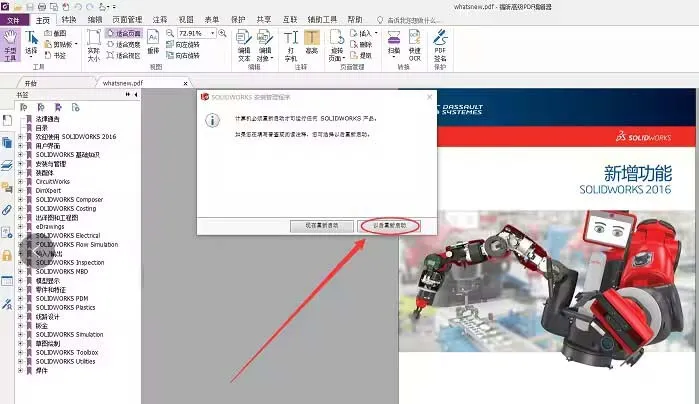The height and width of the screenshot is (404, 699).
Task: Open the File (文件) menu
Action: 13,20
